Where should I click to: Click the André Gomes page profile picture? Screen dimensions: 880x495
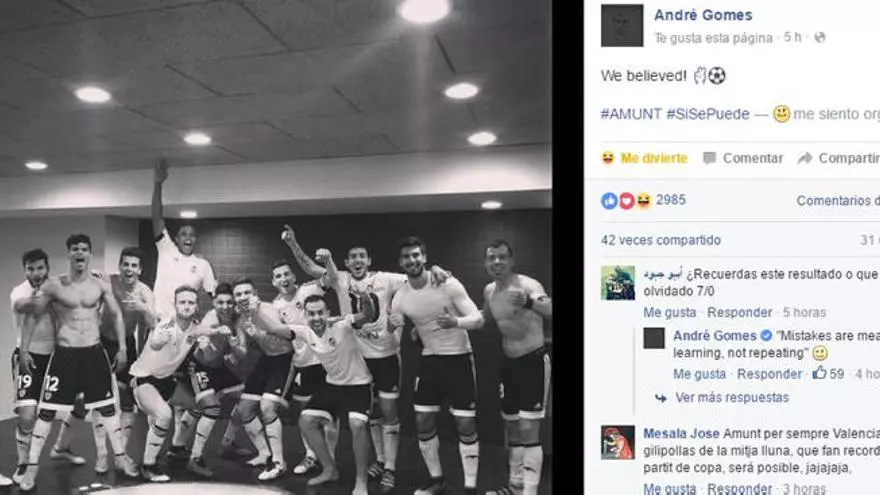tap(622, 26)
